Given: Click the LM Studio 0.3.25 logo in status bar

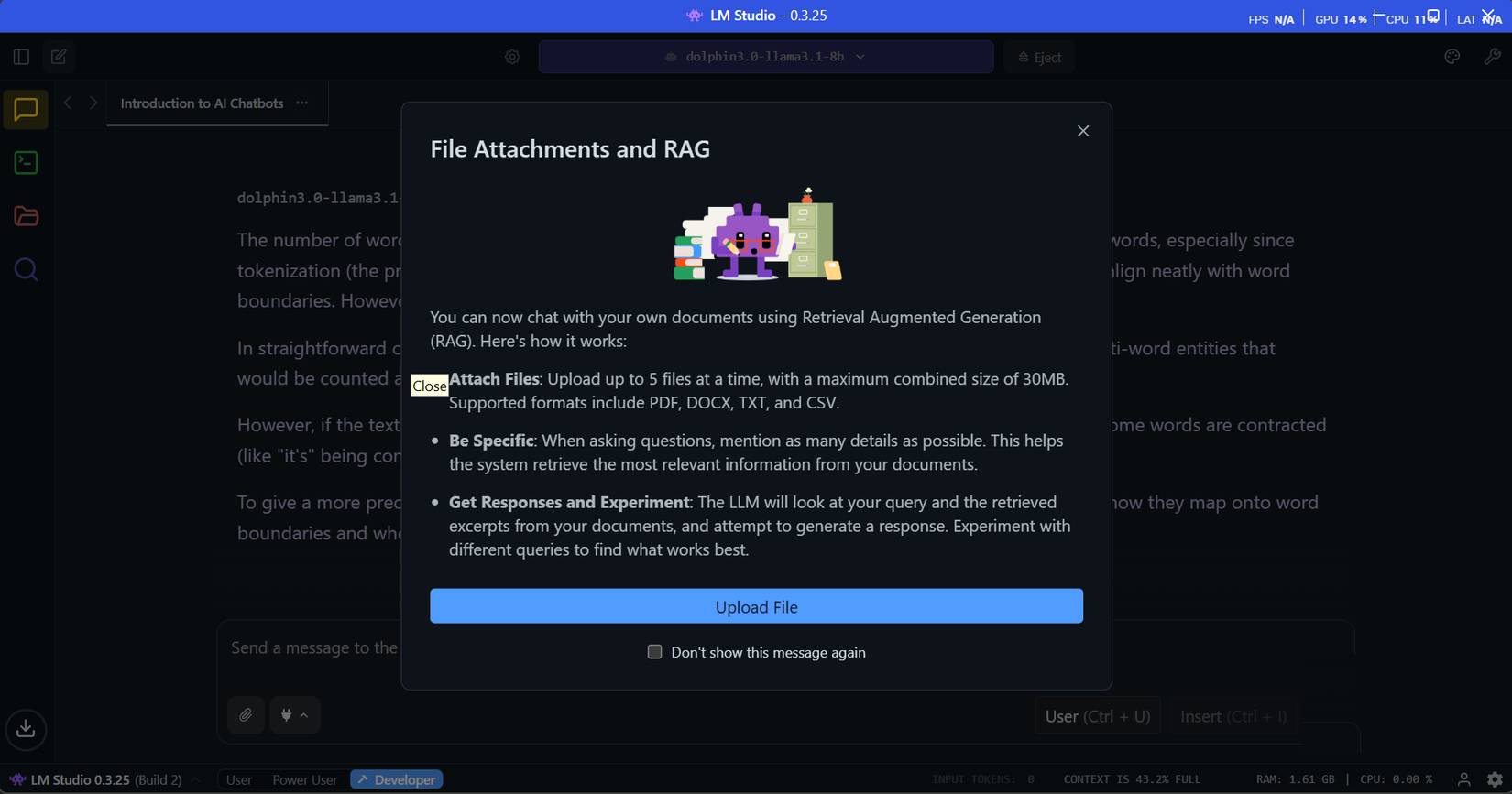Looking at the screenshot, I should tap(95, 779).
